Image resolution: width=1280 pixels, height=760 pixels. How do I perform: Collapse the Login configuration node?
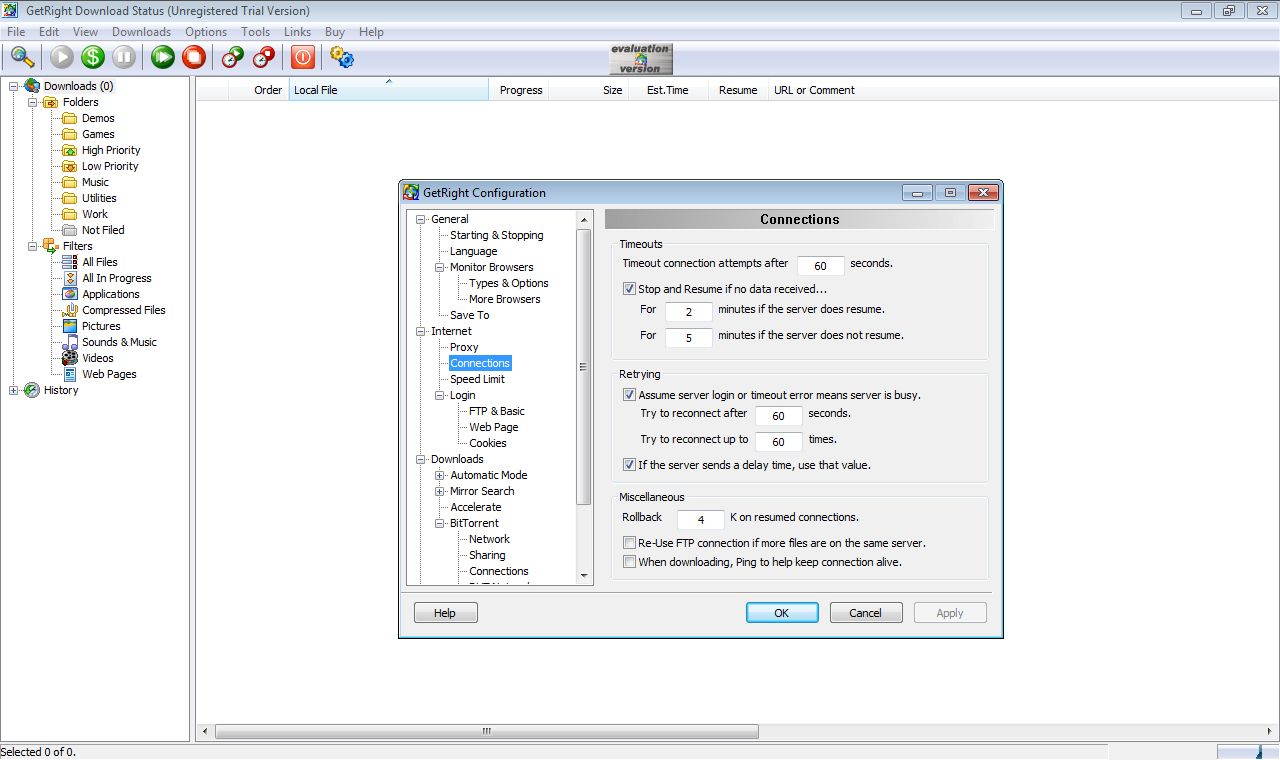click(440, 395)
